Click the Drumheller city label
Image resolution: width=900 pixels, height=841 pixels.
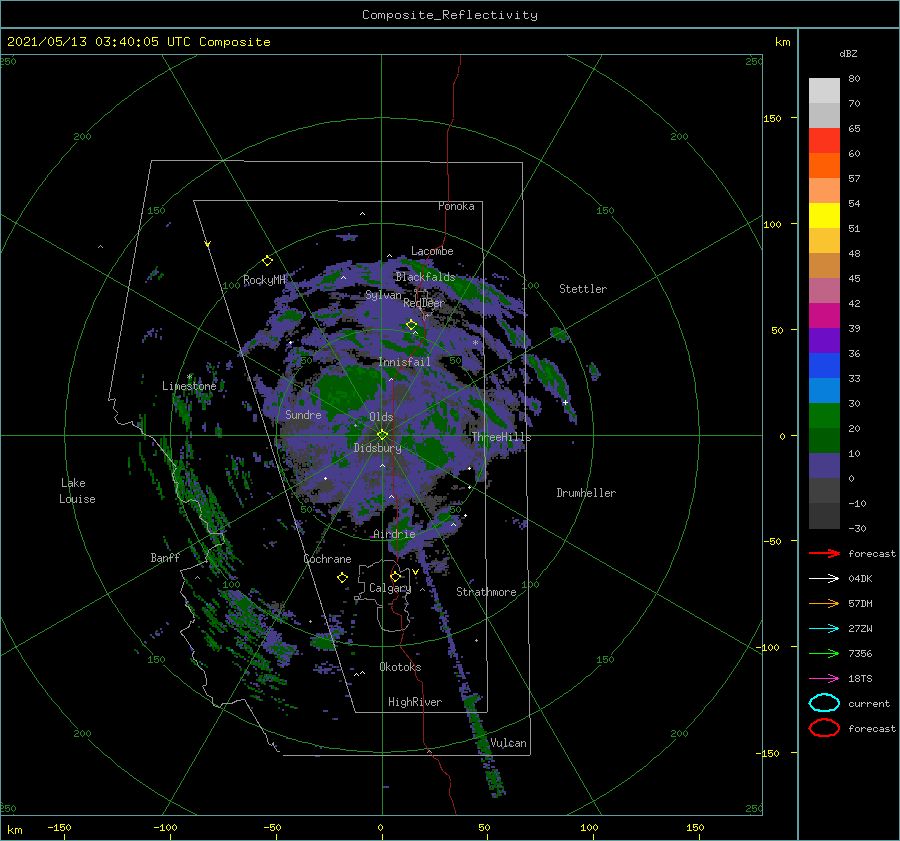coord(586,493)
